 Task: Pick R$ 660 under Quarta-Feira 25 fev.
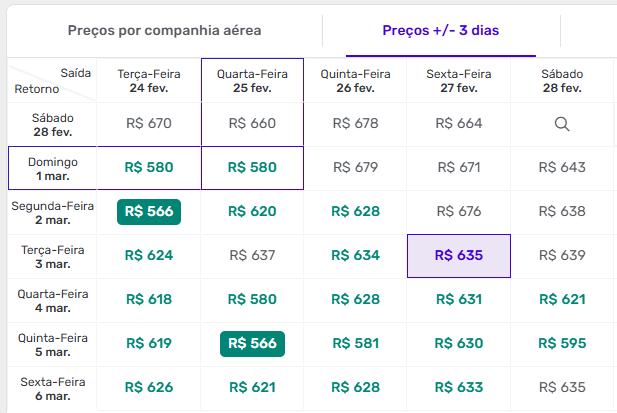pyautogui.click(x=252, y=124)
